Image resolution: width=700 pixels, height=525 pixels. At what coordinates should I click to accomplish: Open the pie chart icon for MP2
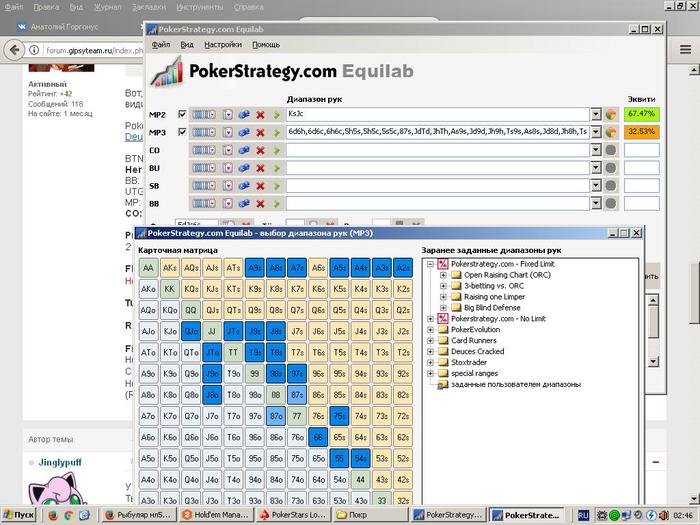click(610, 115)
